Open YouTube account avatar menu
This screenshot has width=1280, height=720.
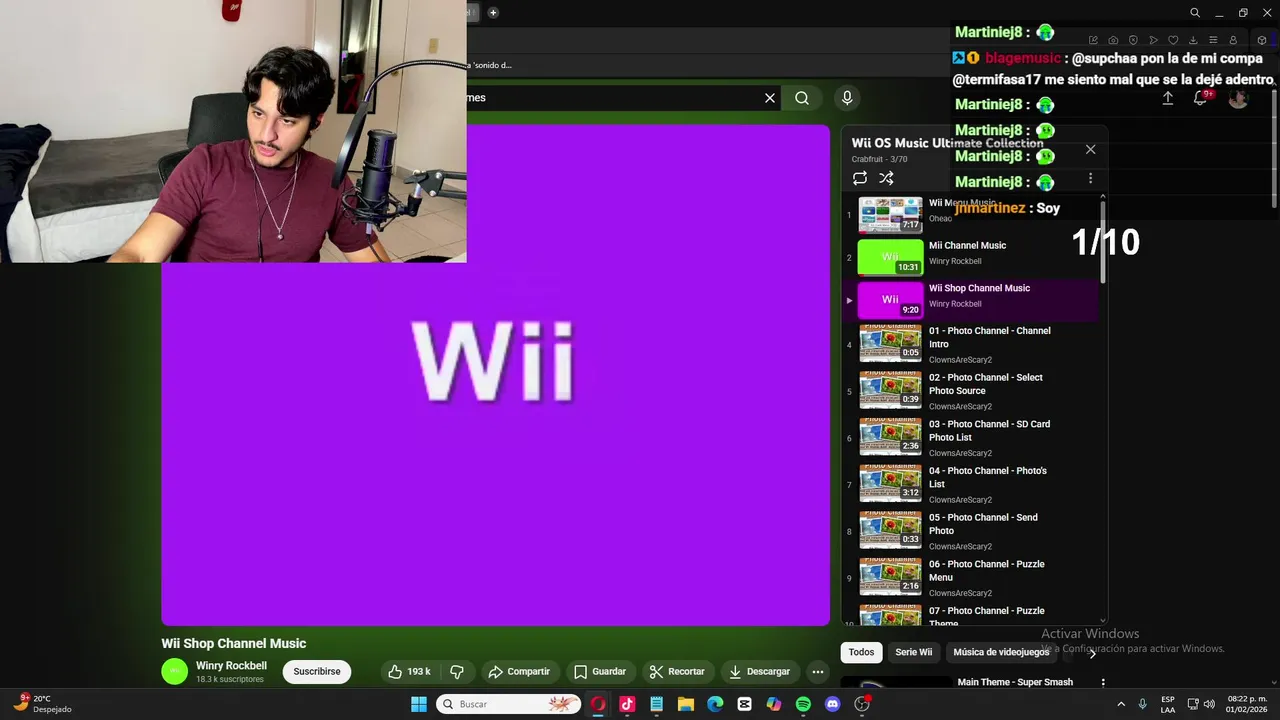pos(1238,98)
